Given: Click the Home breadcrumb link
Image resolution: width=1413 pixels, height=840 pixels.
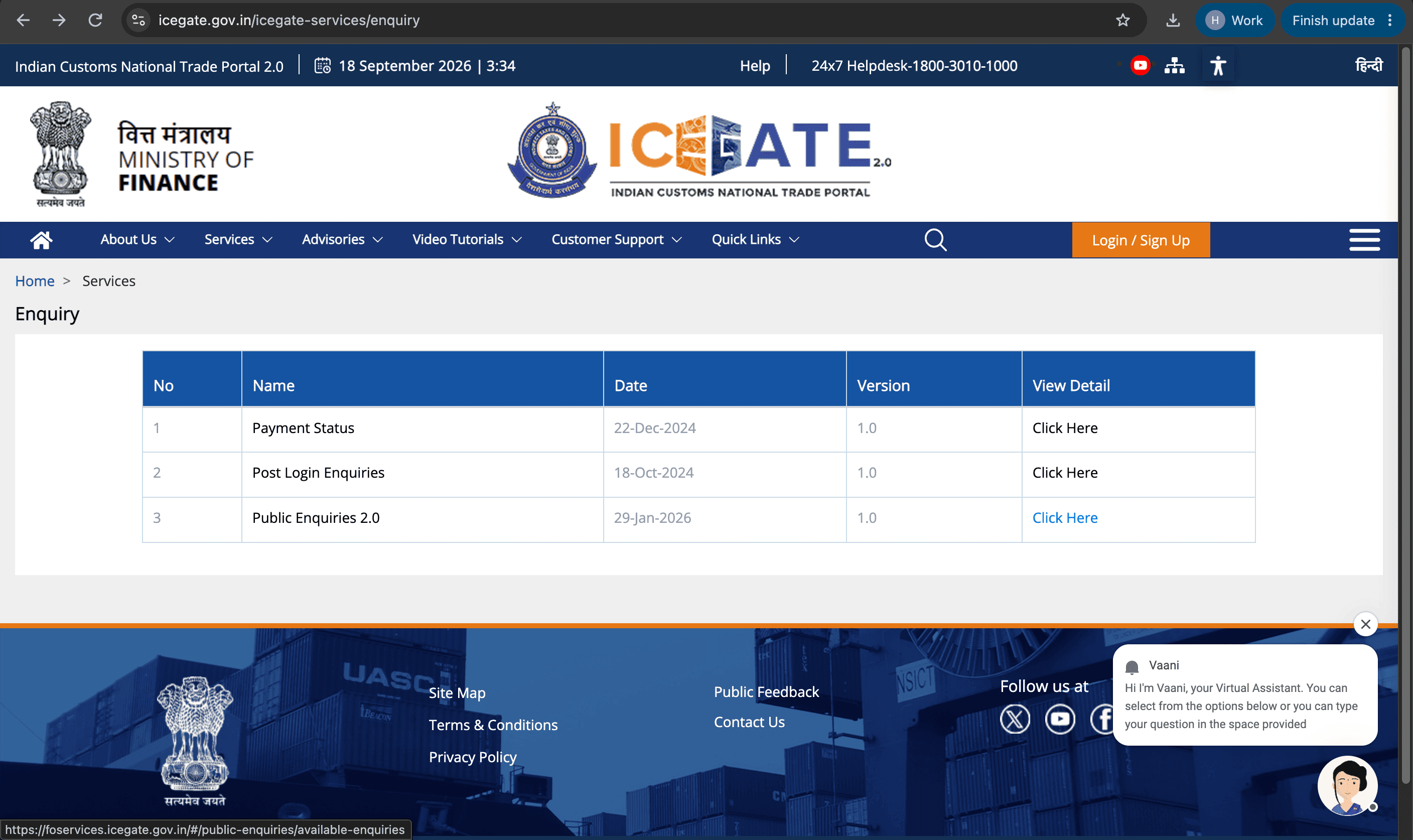Looking at the screenshot, I should point(35,281).
